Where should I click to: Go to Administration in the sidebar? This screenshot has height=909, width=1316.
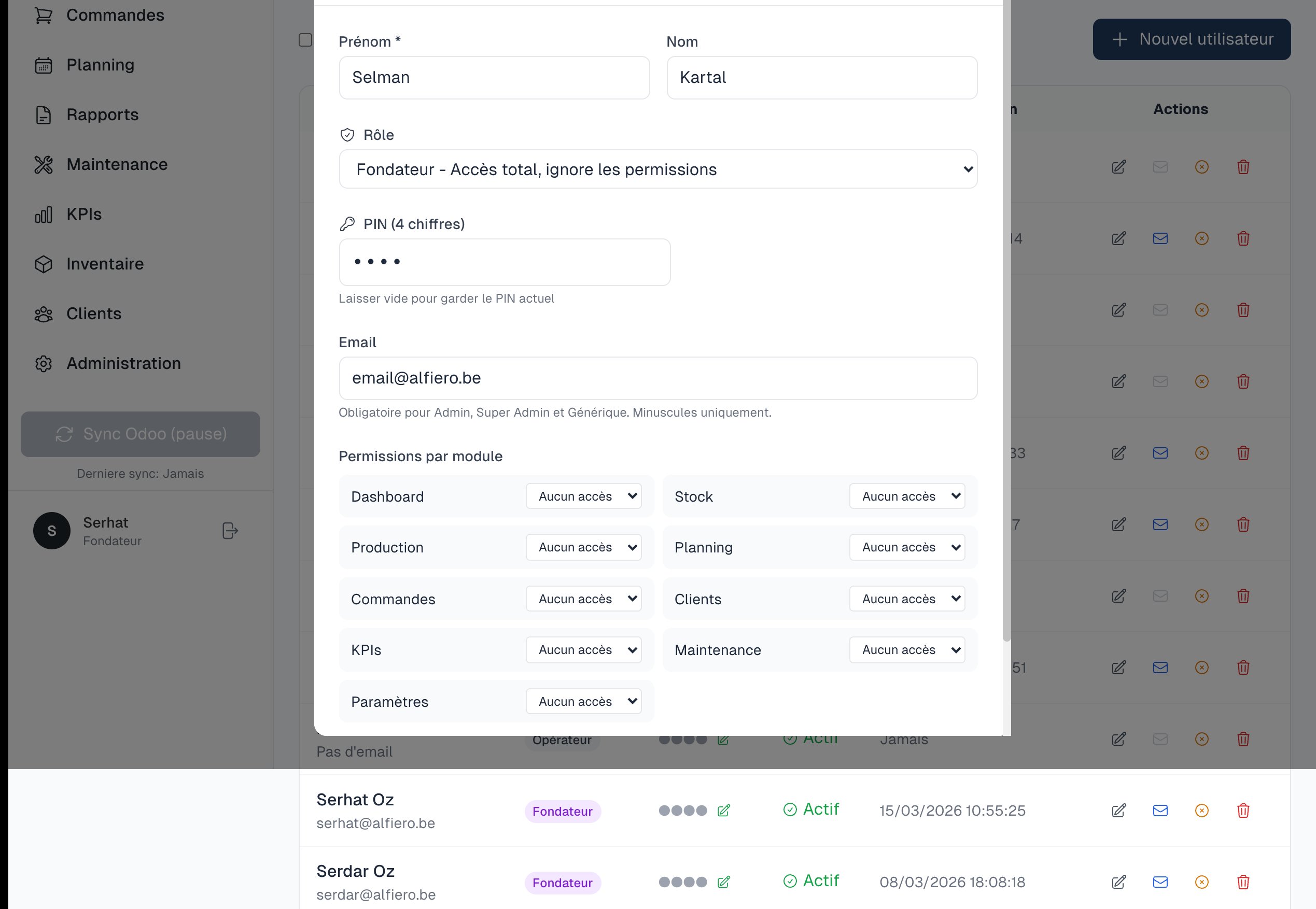[123, 363]
